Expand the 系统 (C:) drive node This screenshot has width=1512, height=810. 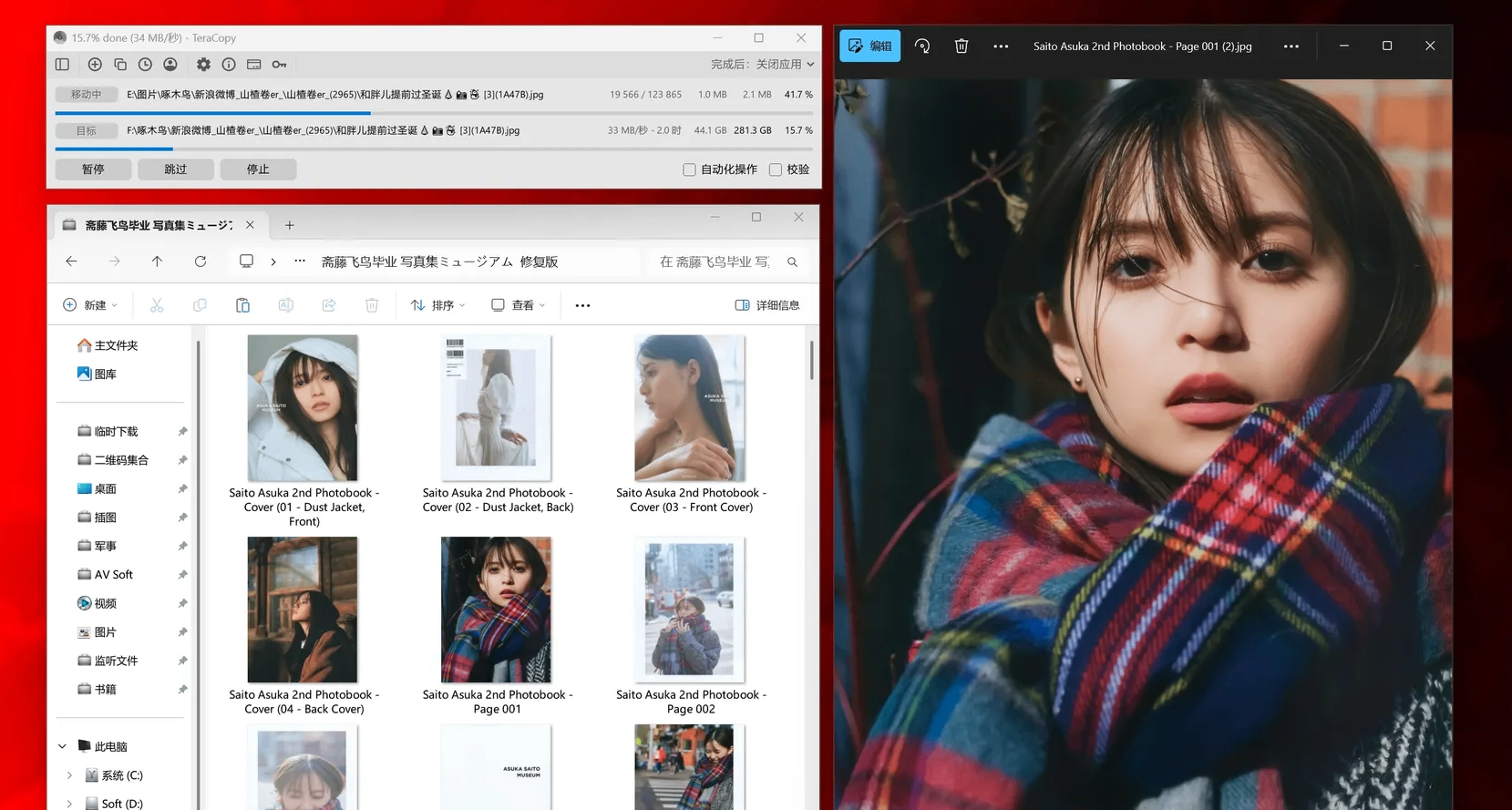click(x=69, y=775)
